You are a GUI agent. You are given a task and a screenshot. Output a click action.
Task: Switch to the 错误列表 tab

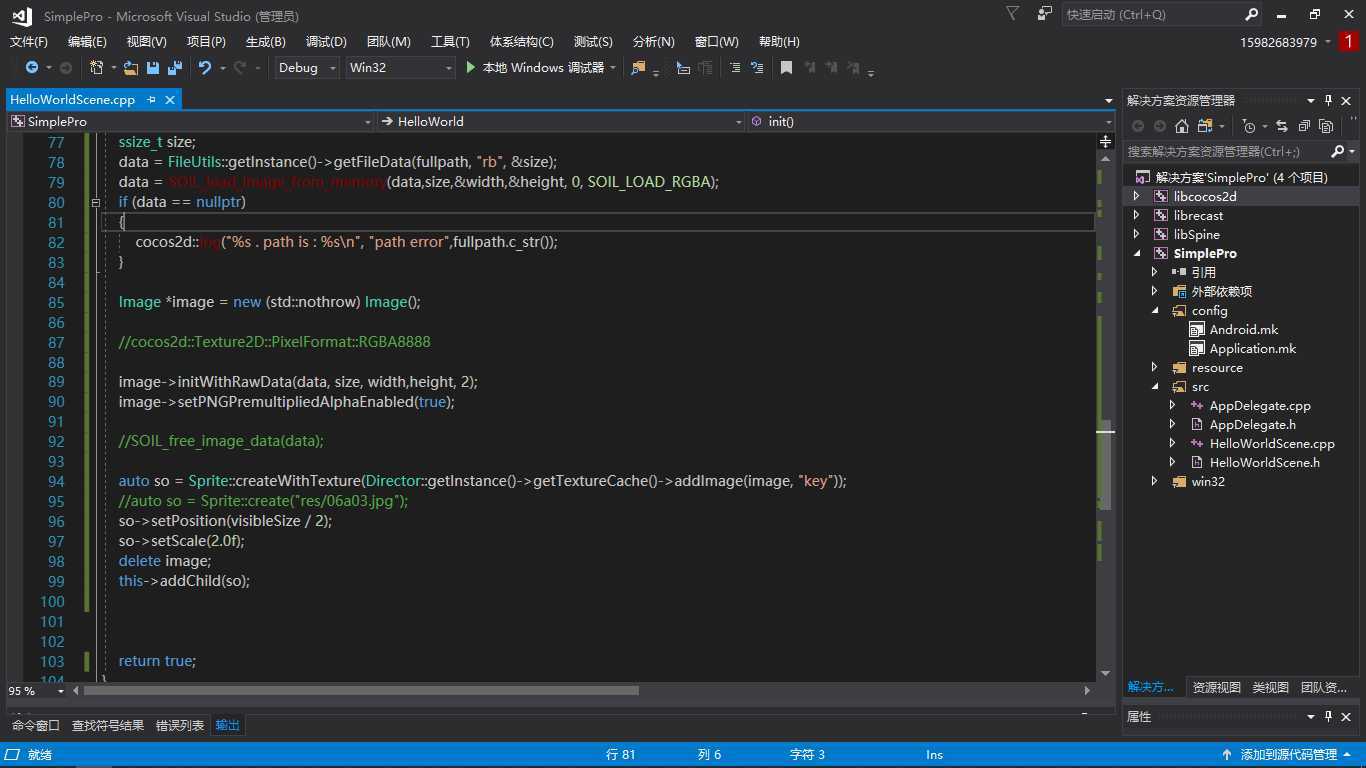[180, 725]
